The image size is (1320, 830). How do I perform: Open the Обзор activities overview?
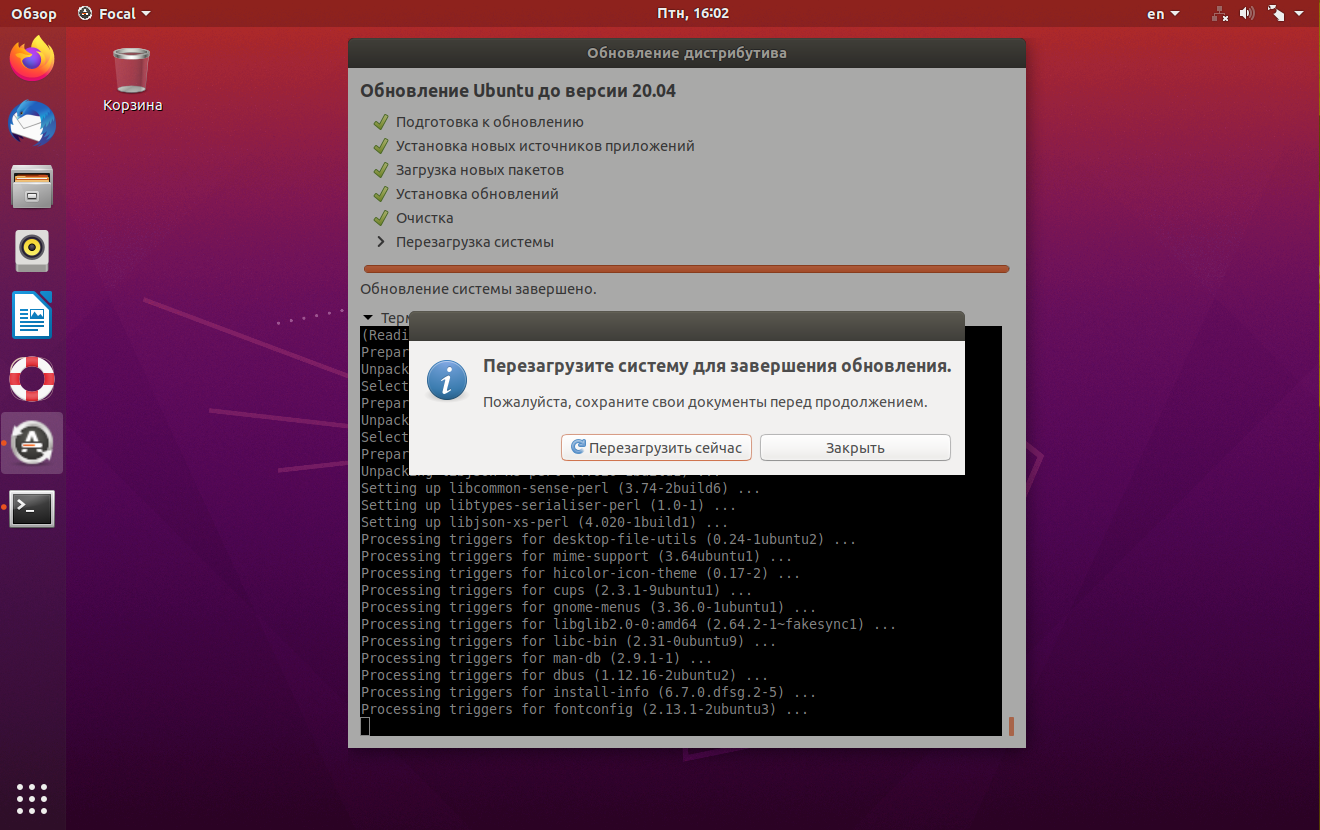click(34, 14)
